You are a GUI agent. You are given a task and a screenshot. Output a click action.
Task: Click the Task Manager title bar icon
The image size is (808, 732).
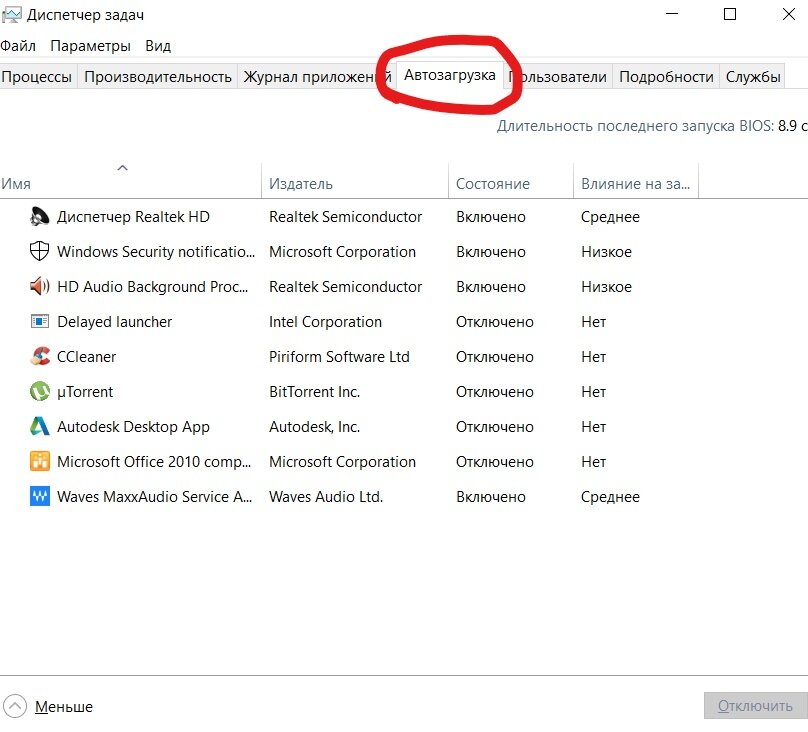click(11, 15)
